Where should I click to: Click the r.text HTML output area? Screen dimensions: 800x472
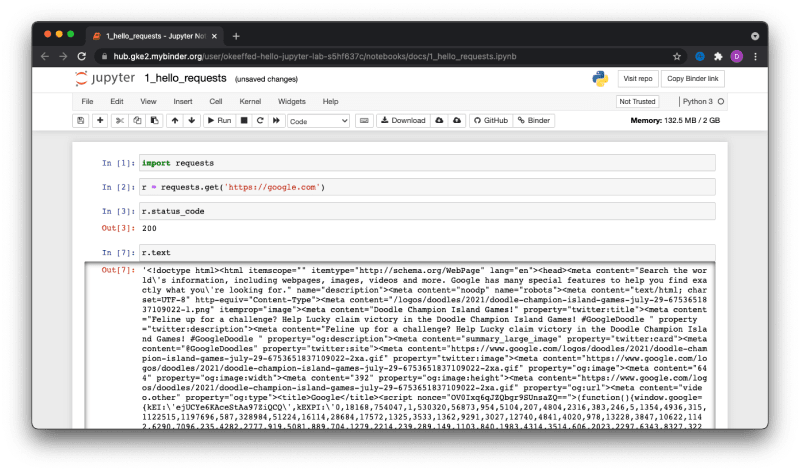point(424,347)
